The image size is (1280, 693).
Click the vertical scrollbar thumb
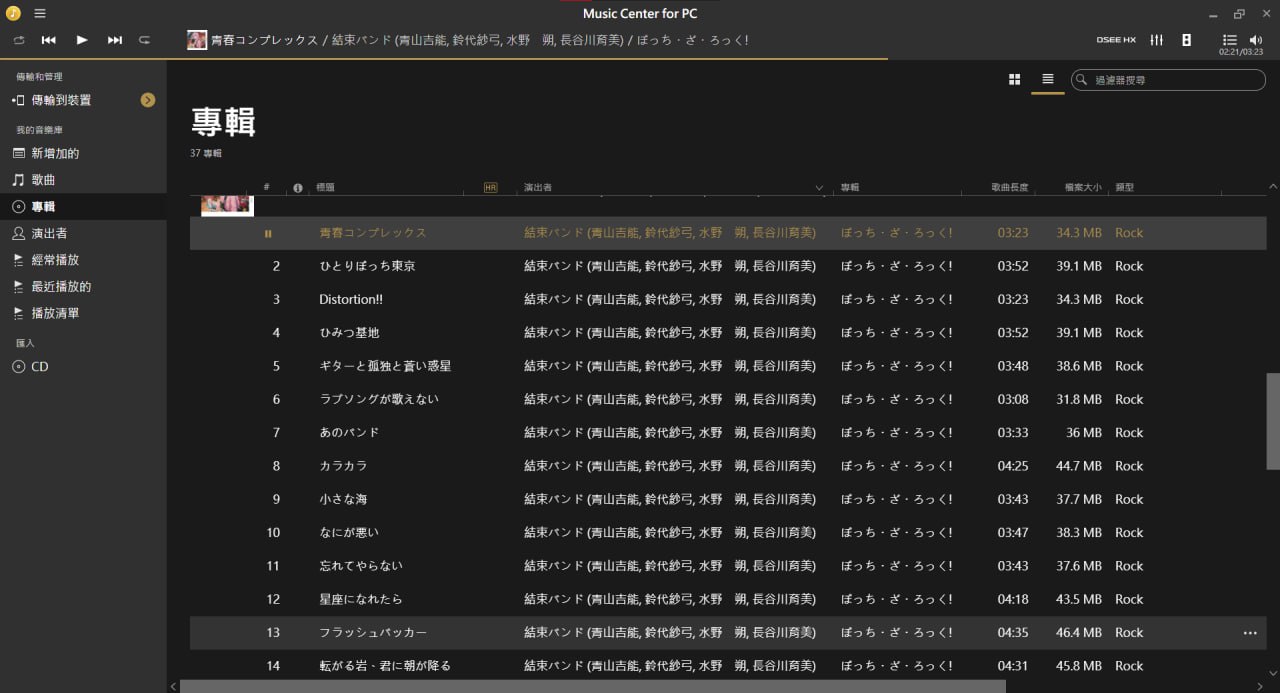[1273, 421]
